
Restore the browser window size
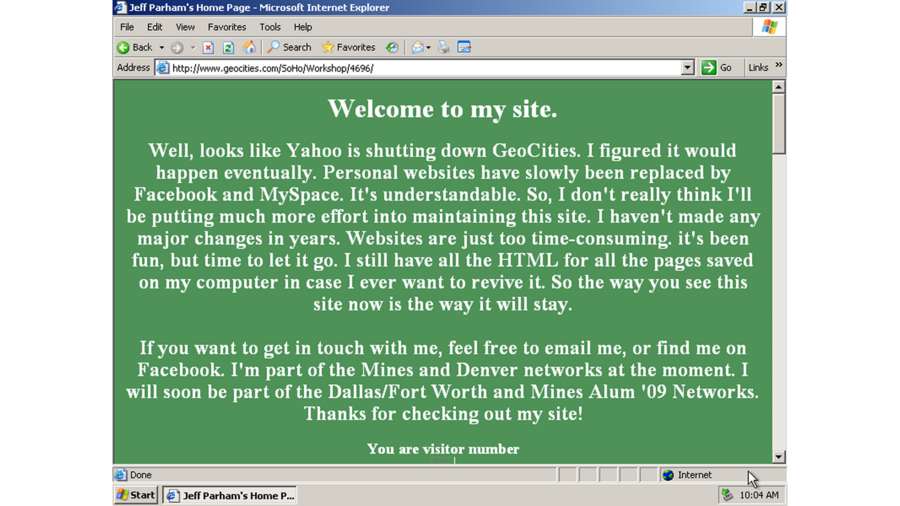tap(763, 7)
